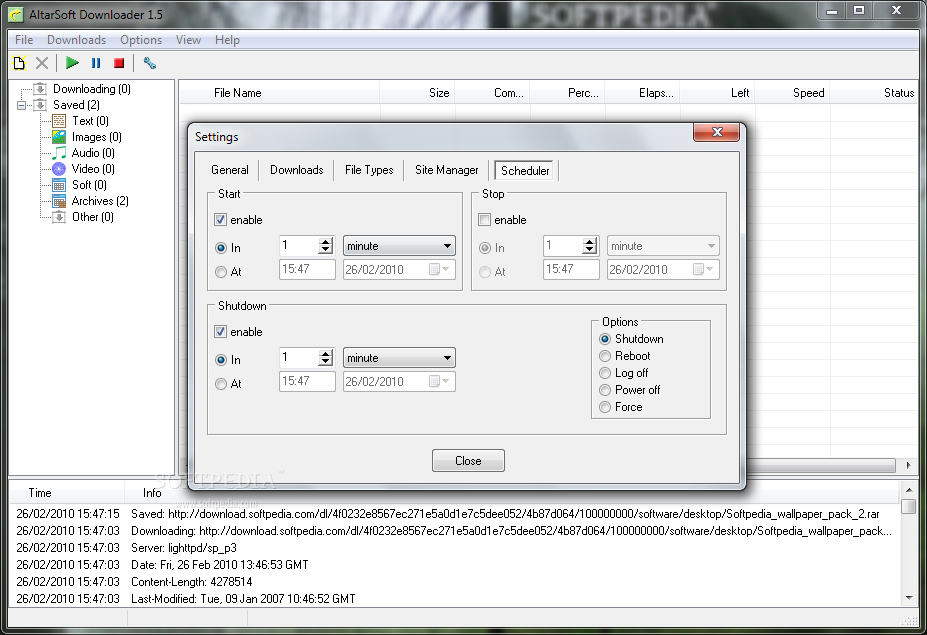The image size is (927, 635).
Task: Click the Downloading folder icon in tree
Action: point(40,89)
